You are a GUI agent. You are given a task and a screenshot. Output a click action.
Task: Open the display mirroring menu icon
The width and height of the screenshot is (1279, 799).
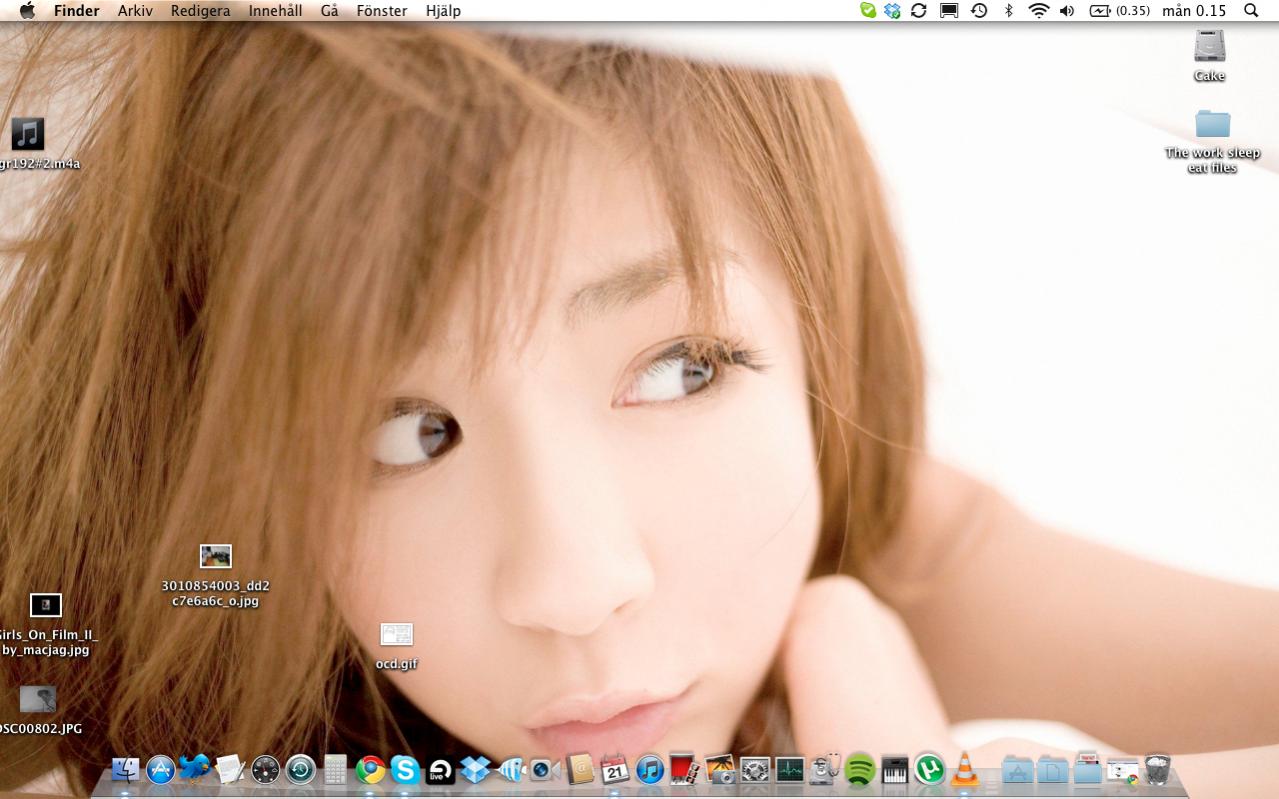coord(949,11)
